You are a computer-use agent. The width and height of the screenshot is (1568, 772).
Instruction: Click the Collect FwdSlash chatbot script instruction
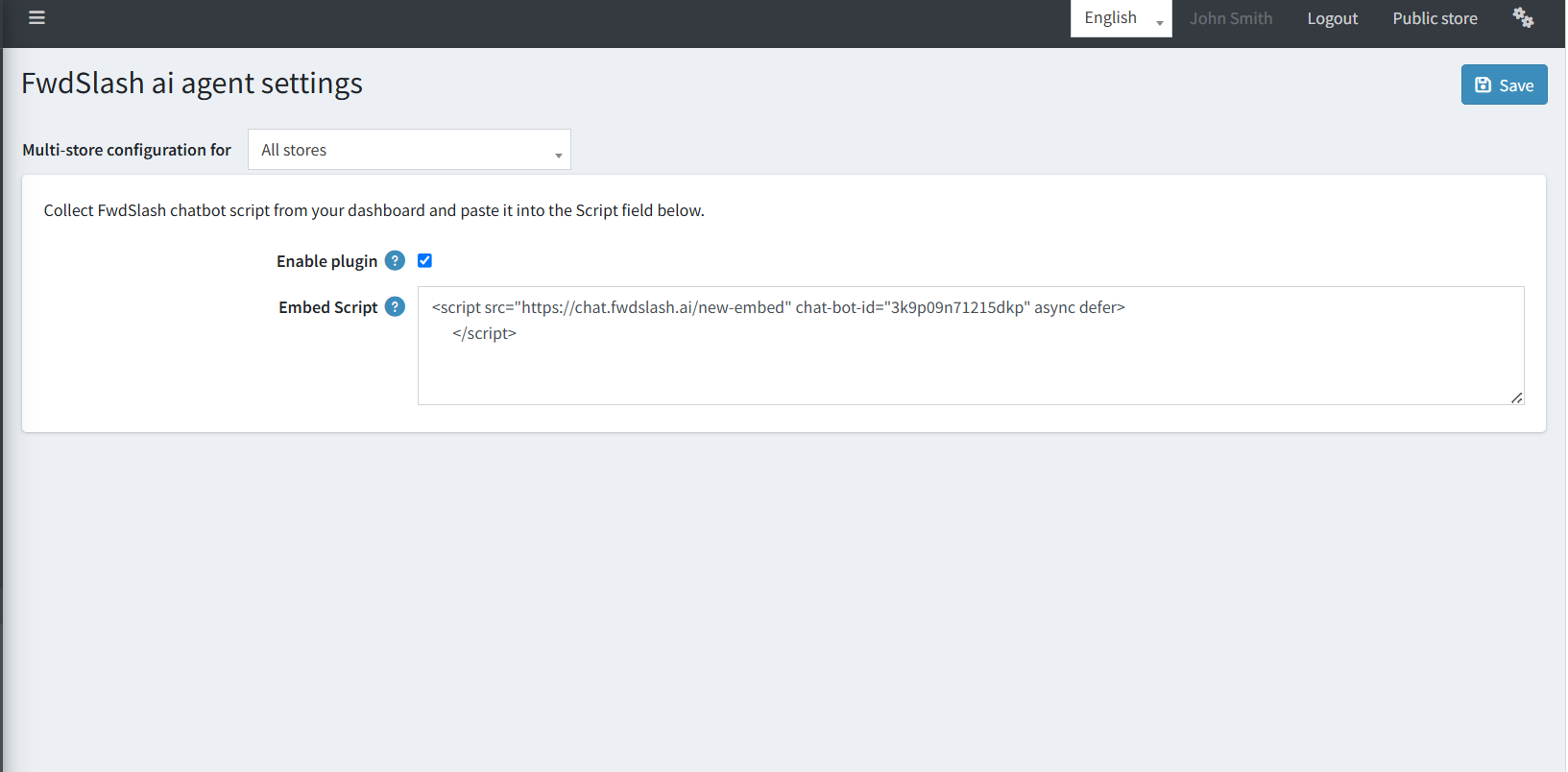(x=374, y=210)
